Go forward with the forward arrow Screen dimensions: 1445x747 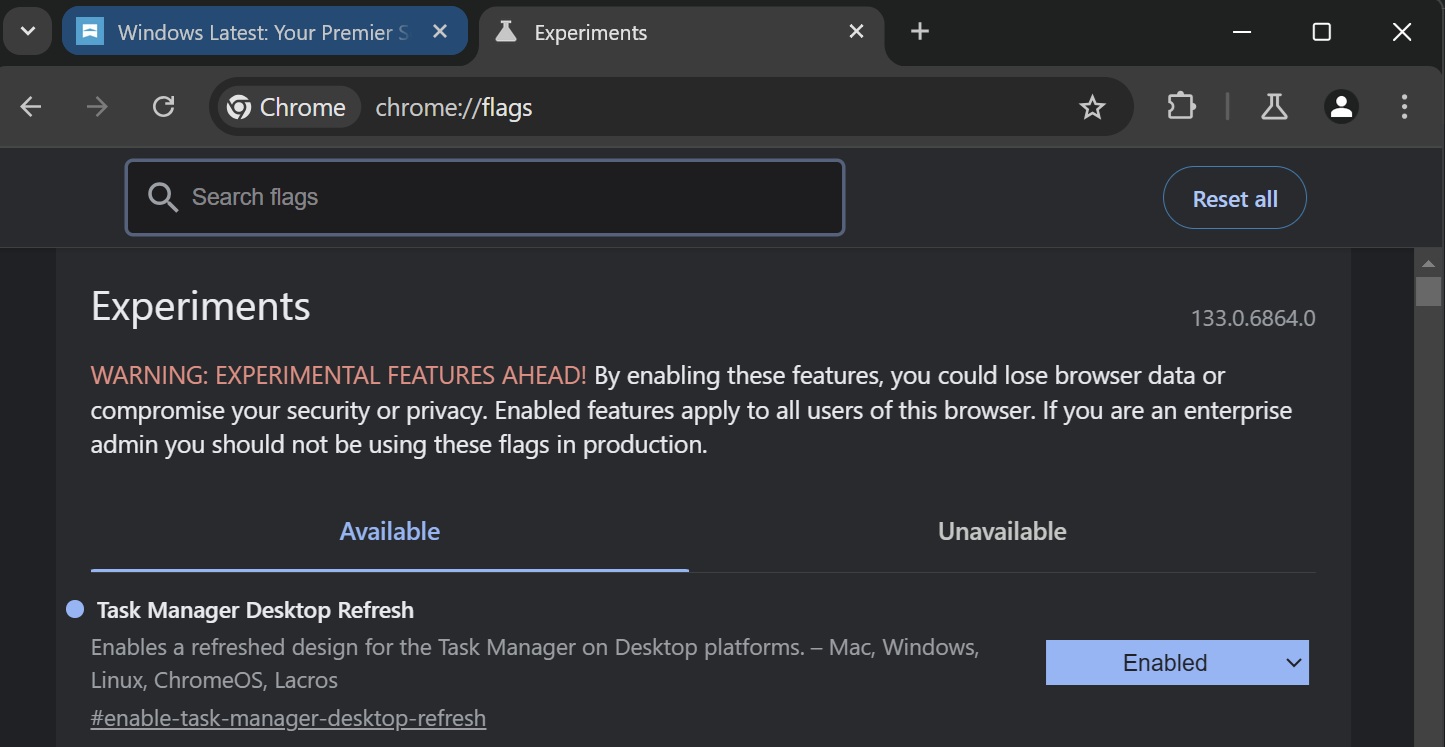click(x=97, y=107)
